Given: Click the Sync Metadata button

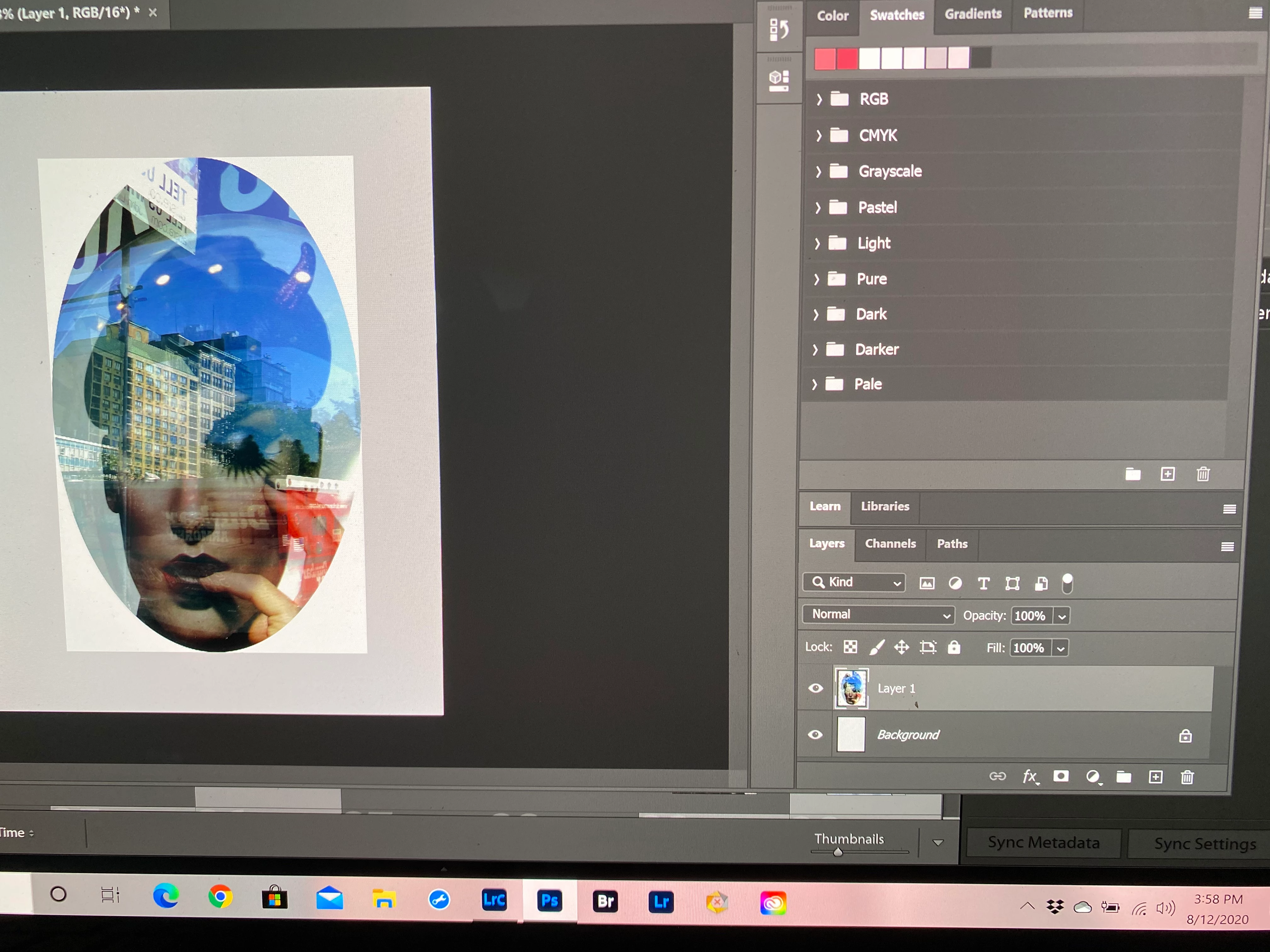Looking at the screenshot, I should pyautogui.click(x=1043, y=842).
